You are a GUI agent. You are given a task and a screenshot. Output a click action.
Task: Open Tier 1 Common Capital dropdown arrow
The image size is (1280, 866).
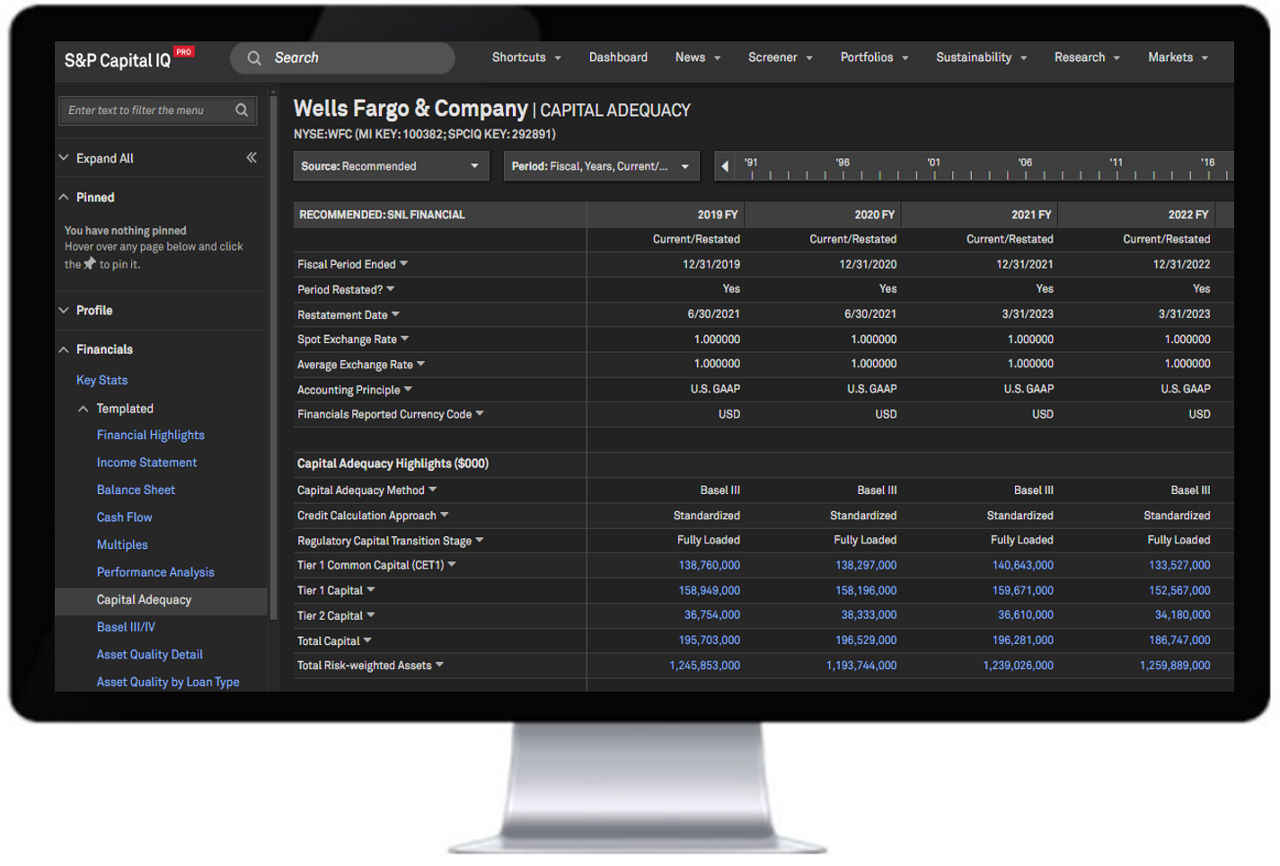pyautogui.click(x=452, y=565)
